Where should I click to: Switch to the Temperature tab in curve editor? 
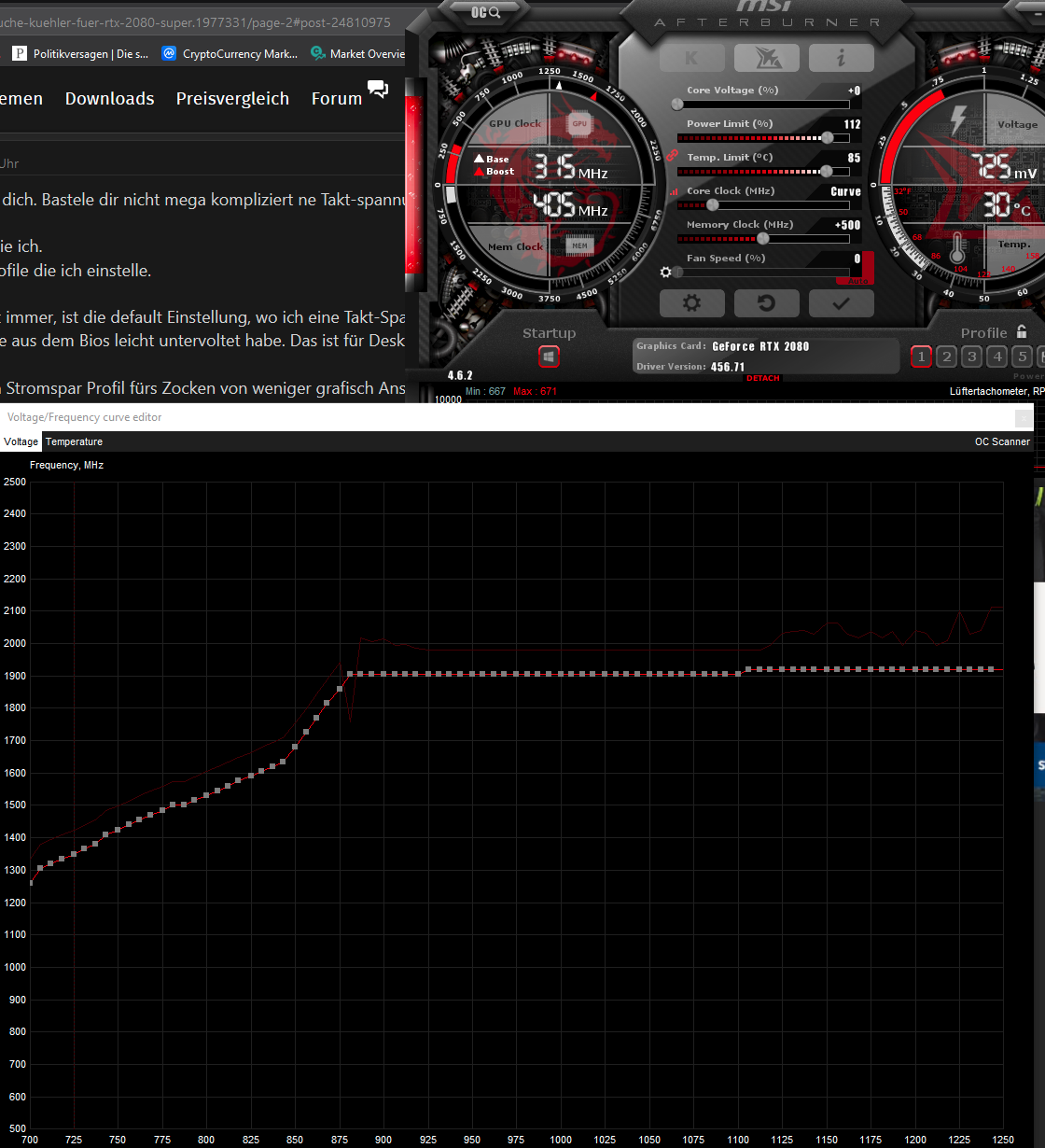tap(75, 441)
